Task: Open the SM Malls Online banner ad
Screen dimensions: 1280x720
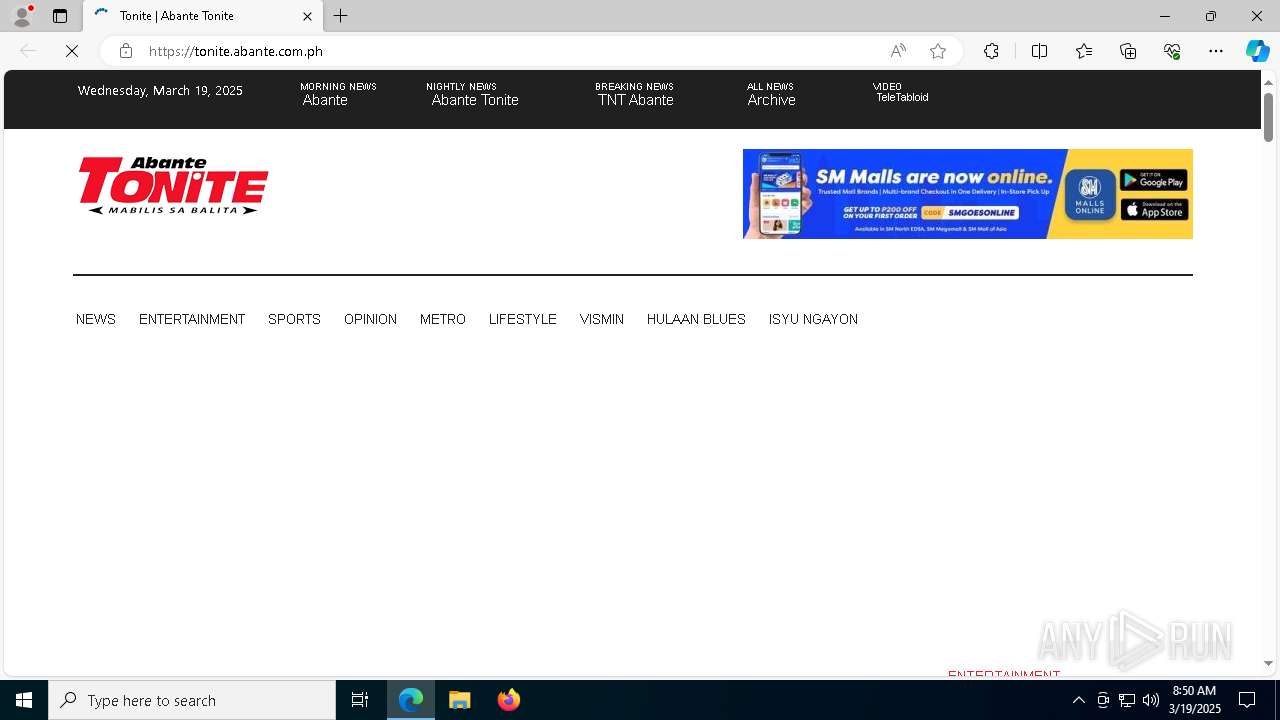Action: 967,194
